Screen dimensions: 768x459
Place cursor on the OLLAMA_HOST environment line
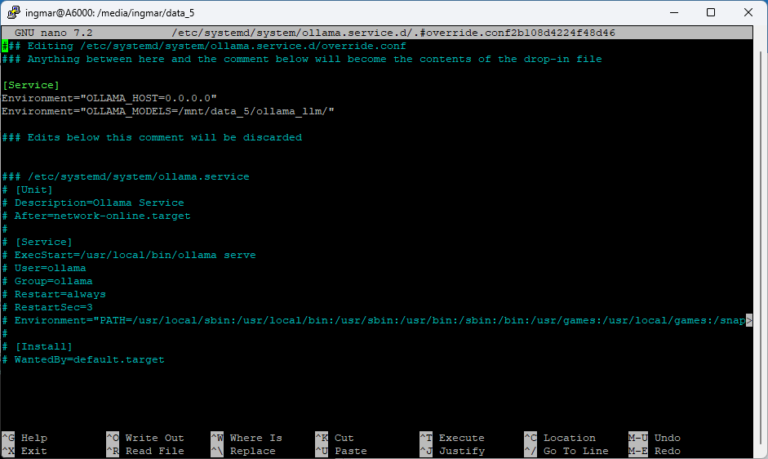[108, 98]
